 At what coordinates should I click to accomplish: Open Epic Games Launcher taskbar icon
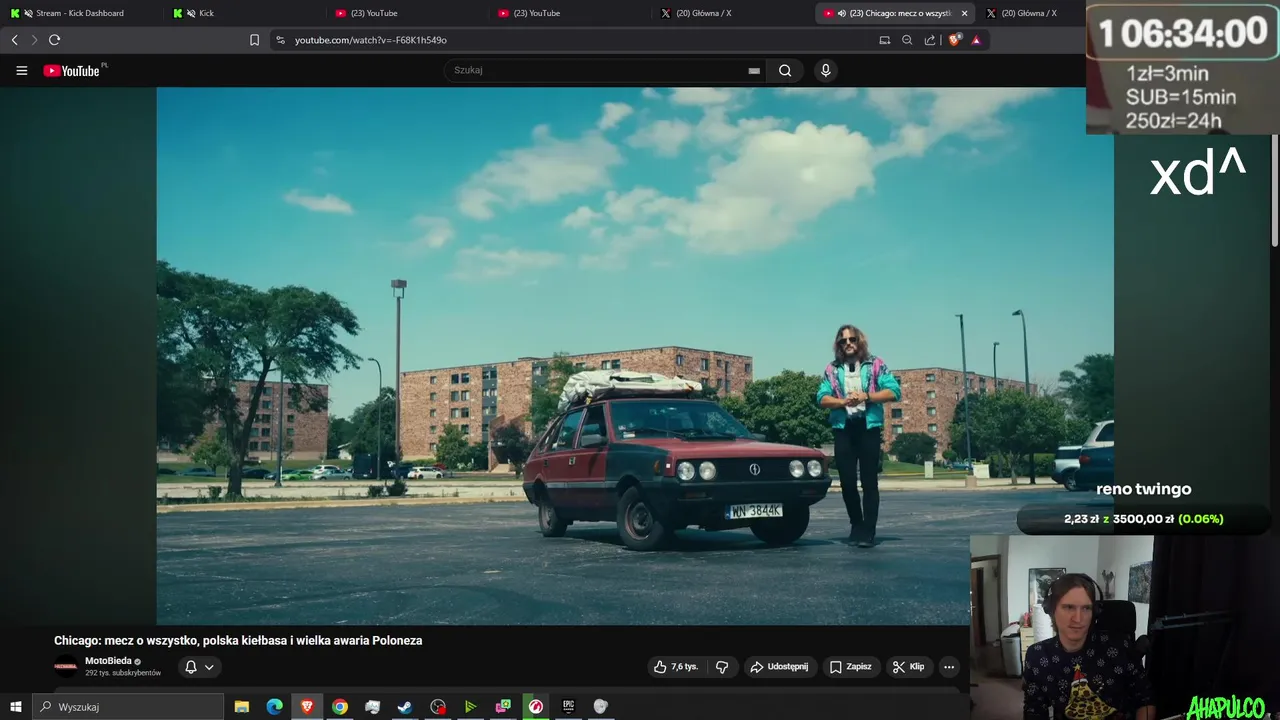click(568, 707)
